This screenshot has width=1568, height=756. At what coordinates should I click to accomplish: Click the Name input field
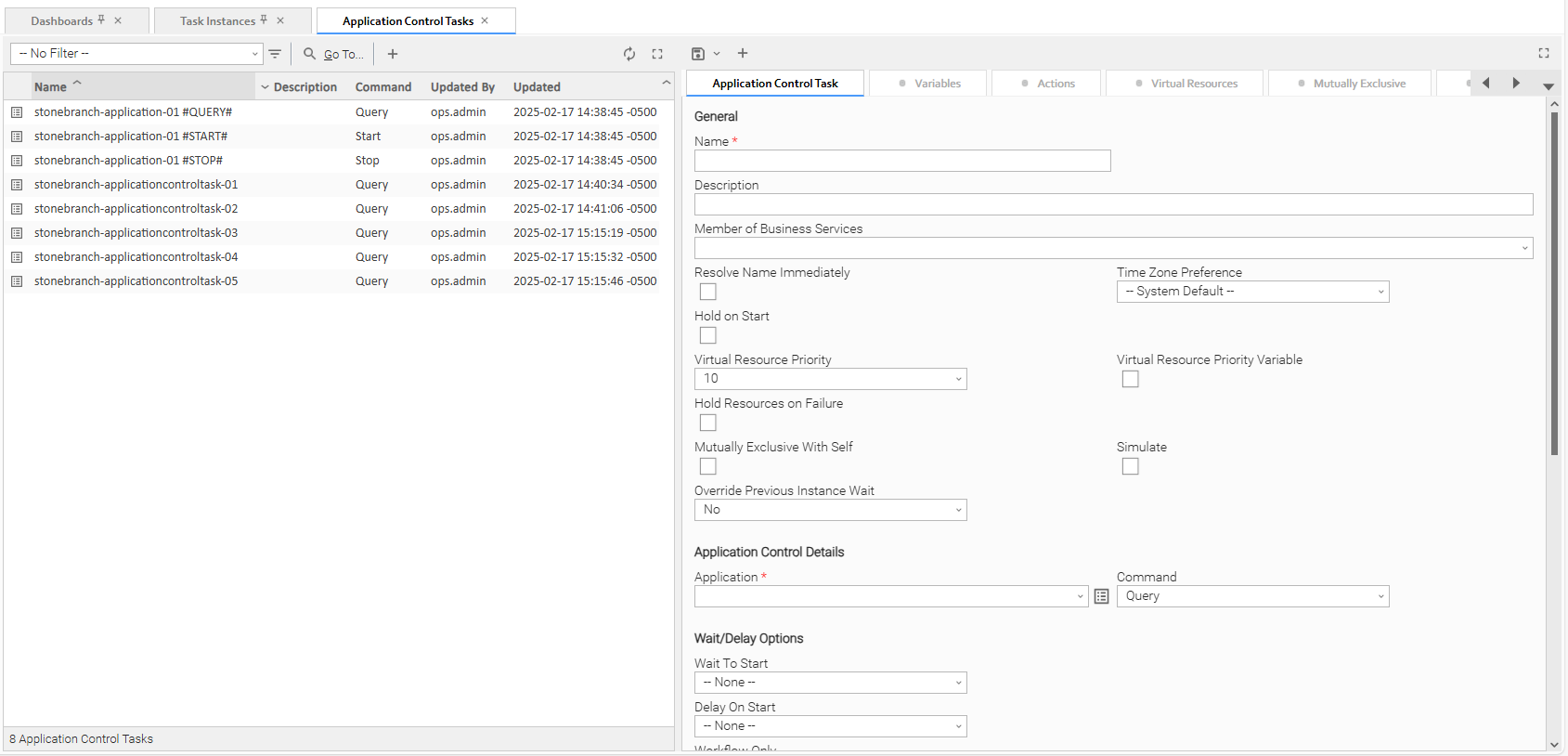point(901,161)
